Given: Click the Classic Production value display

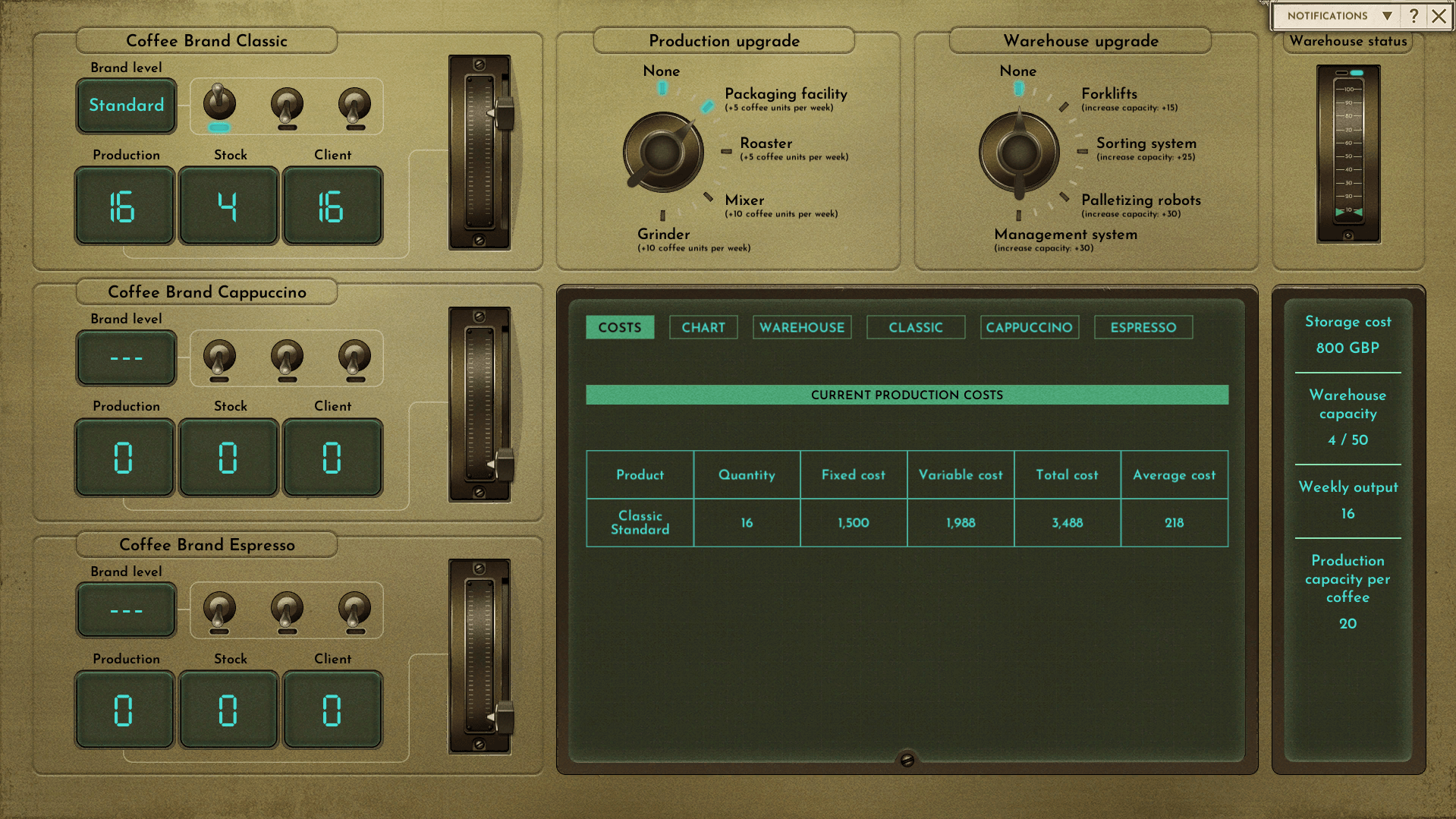Looking at the screenshot, I should click(x=124, y=206).
